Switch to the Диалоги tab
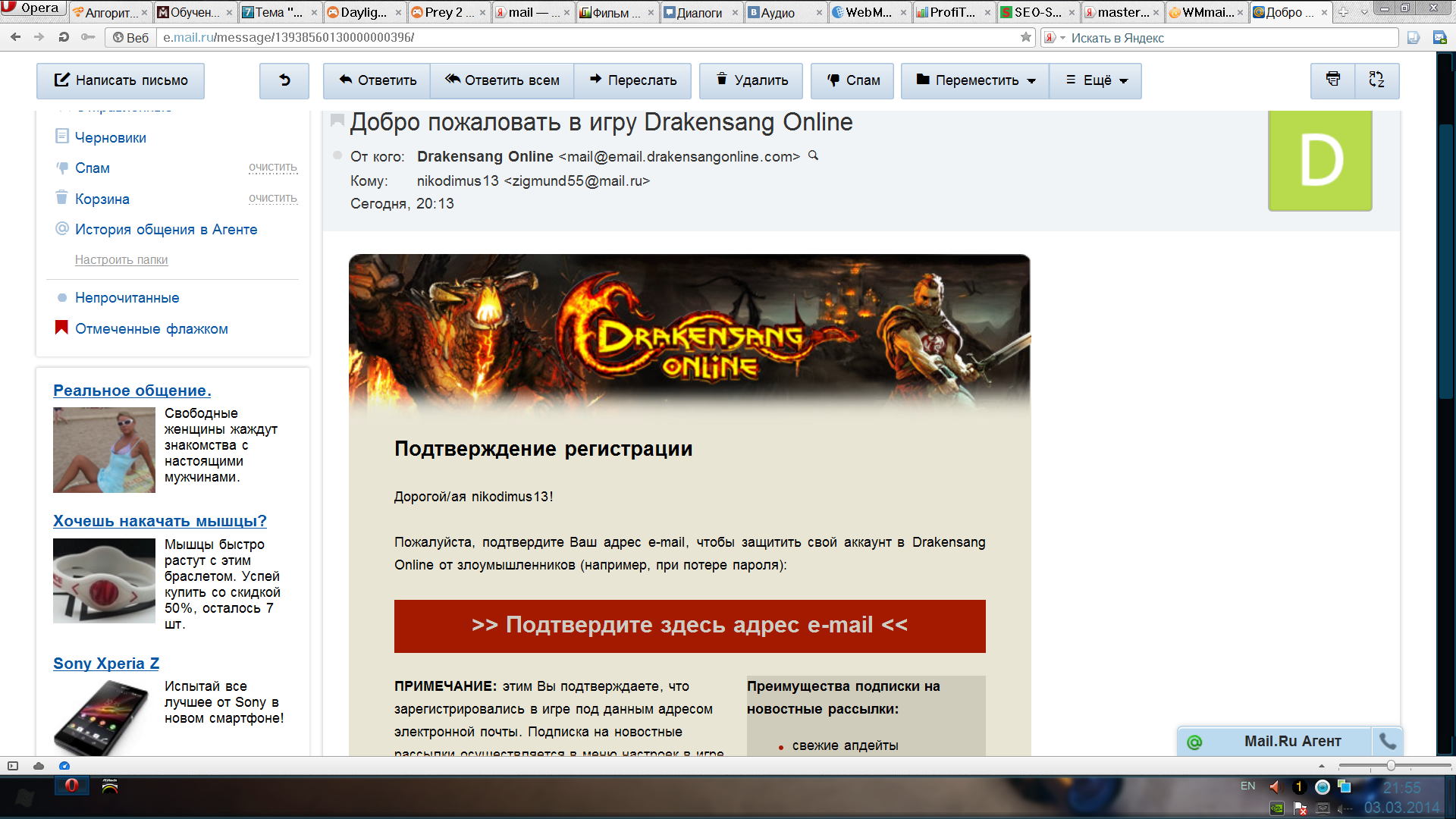The height and width of the screenshot is (819, 1456). point(700,12)
